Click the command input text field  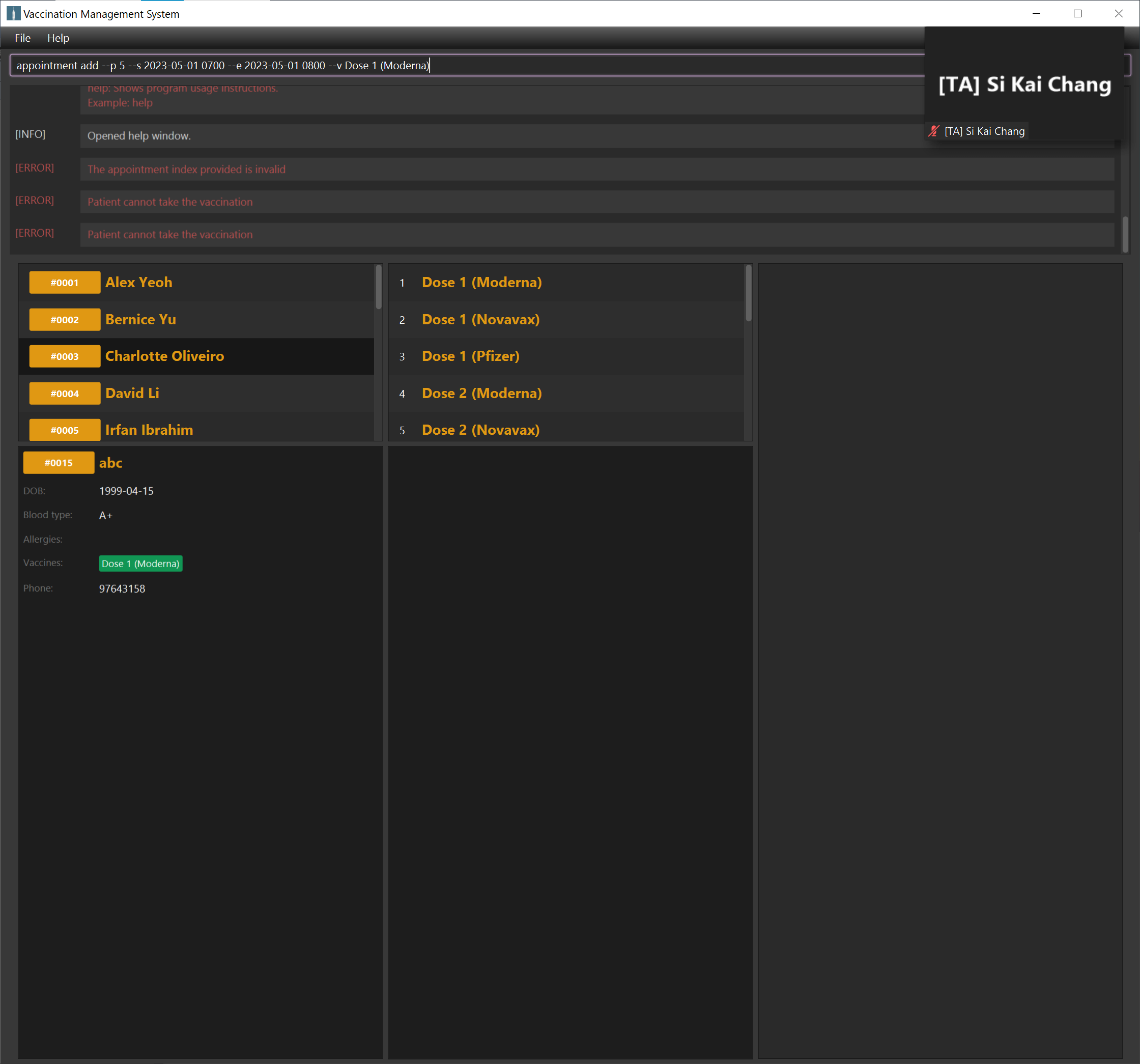[459, 65]
